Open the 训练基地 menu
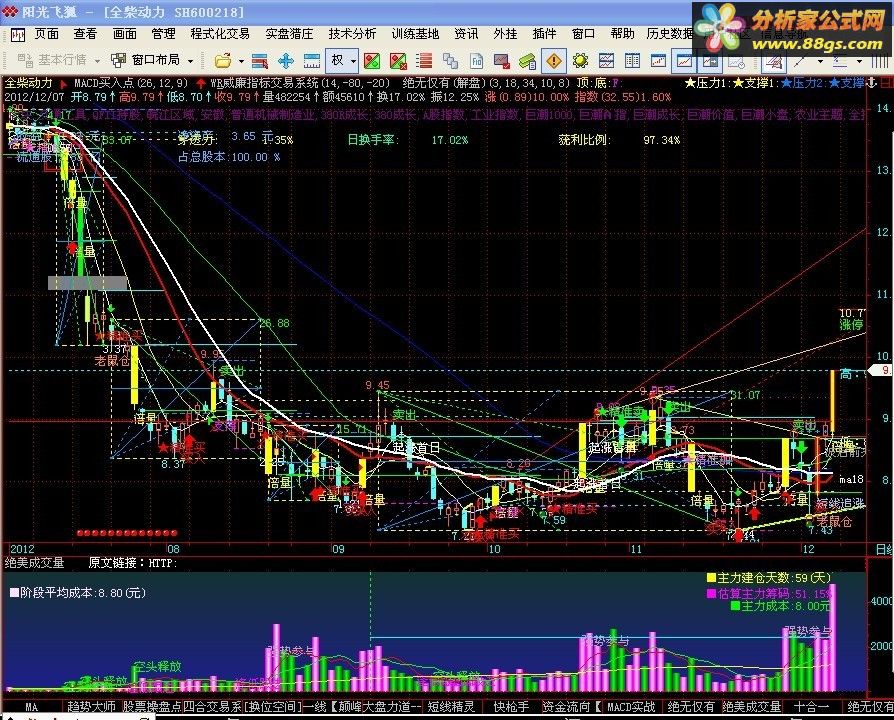 [x=416, y=34]
